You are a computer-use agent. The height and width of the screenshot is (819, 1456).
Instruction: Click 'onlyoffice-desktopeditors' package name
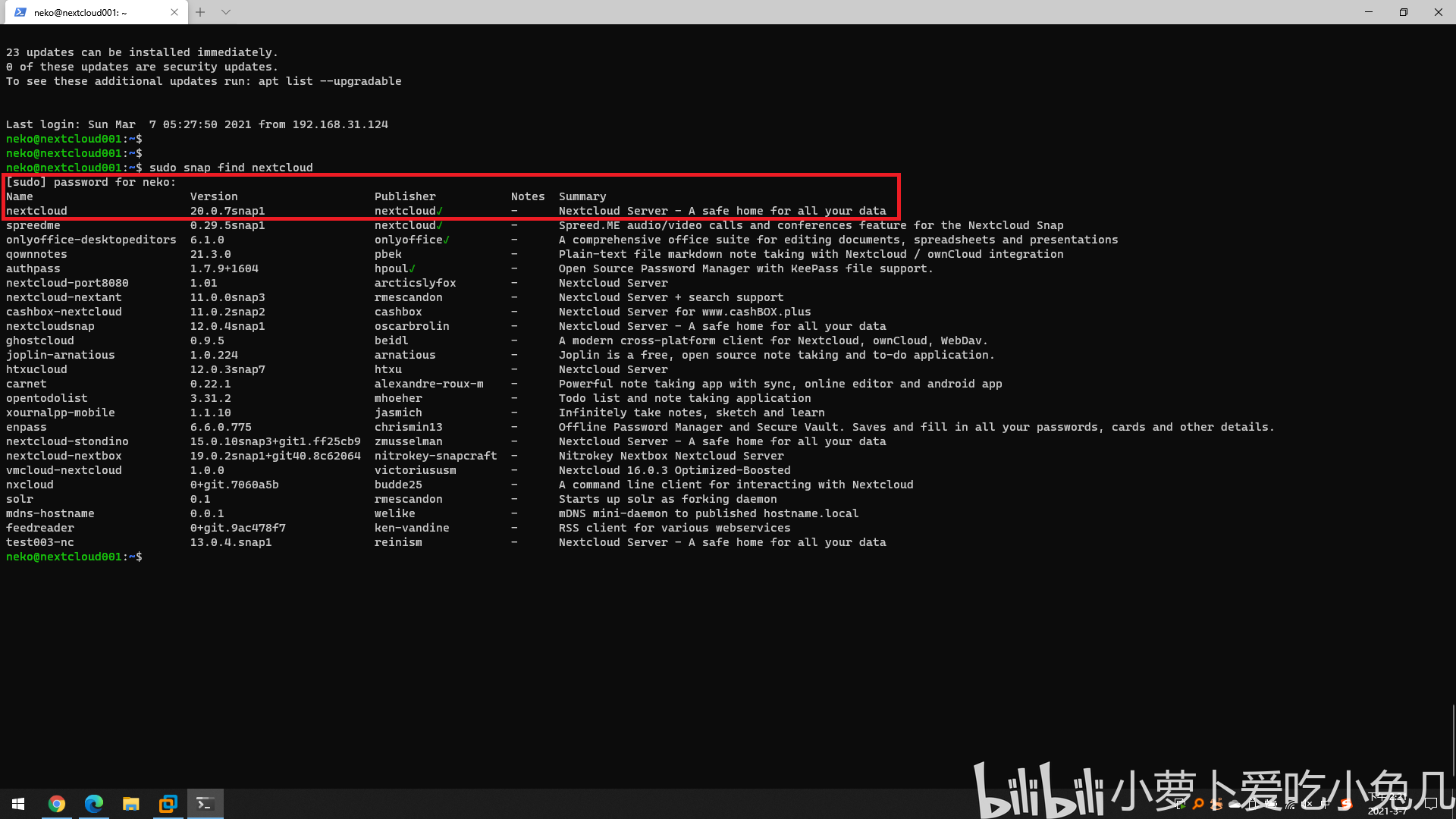coord(91,240)
